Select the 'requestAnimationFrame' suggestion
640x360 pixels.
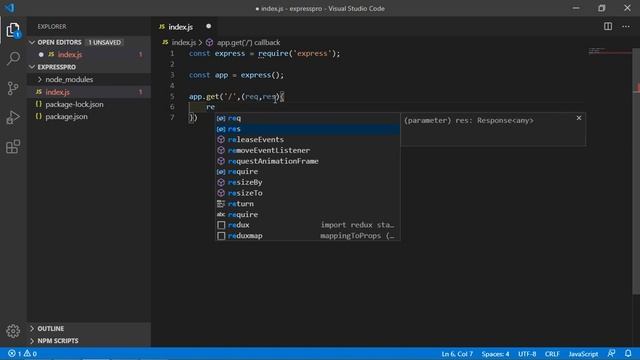click(308, 161)
